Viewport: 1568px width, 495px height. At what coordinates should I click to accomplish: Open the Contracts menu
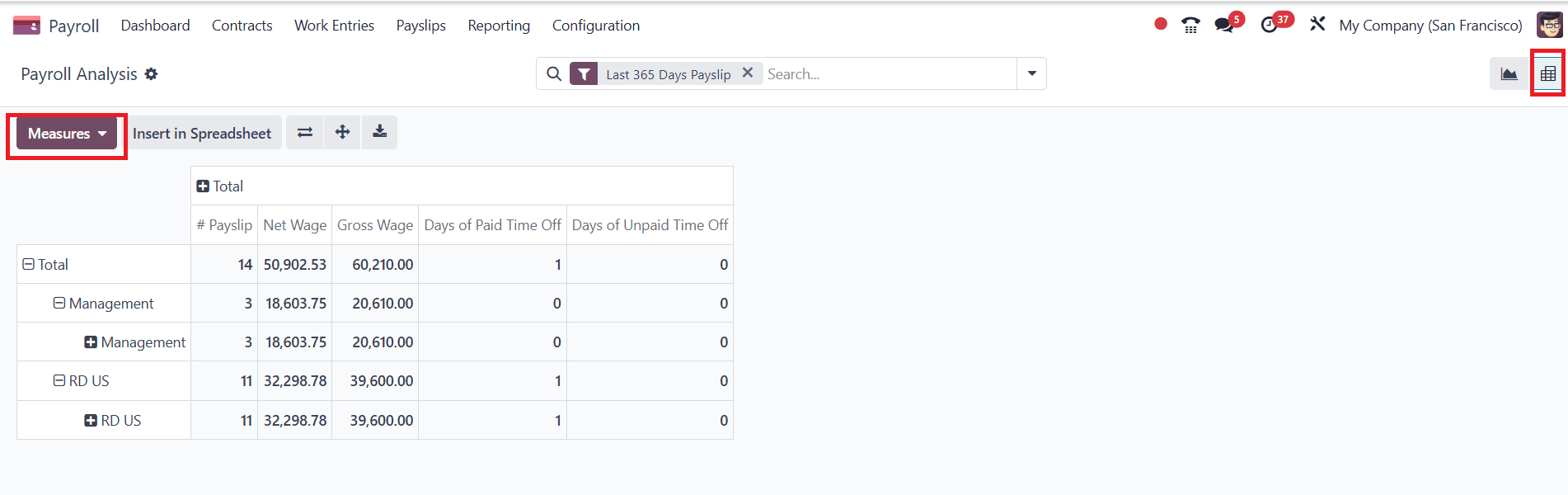(242, 26)
